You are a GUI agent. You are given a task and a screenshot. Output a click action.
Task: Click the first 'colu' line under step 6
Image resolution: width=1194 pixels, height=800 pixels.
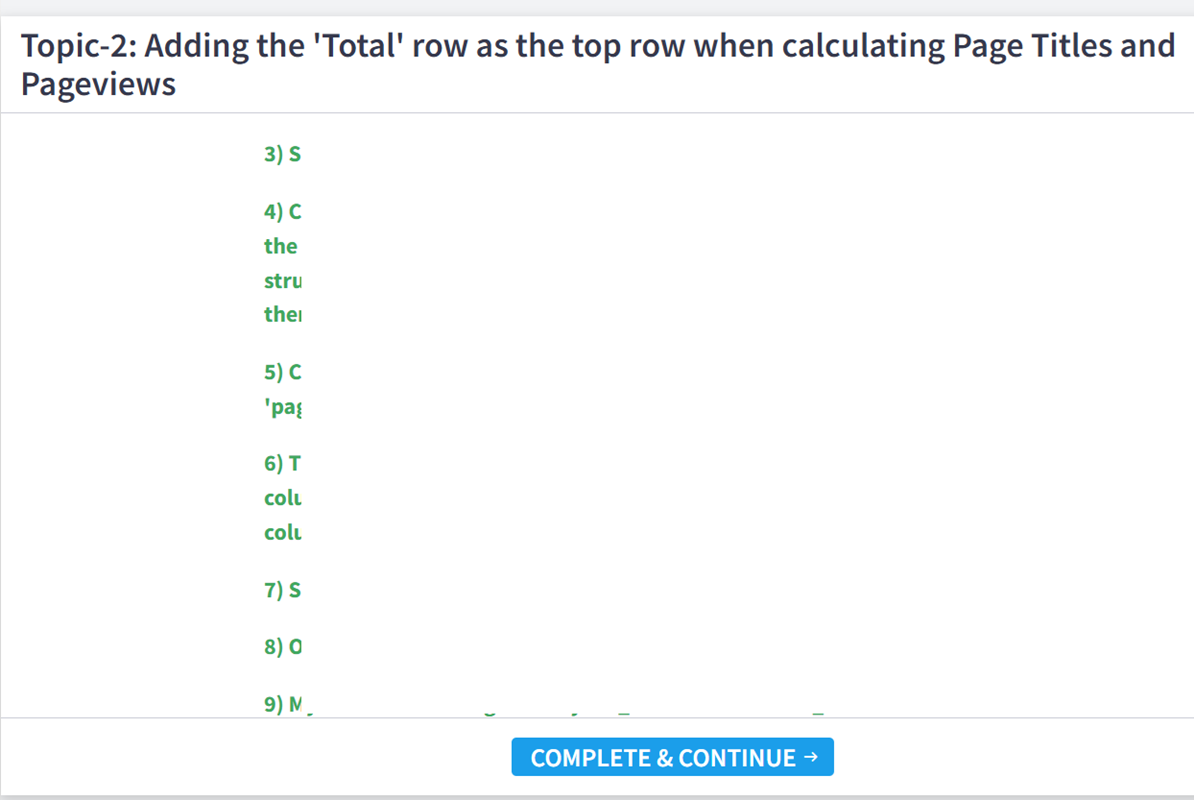(x=282, y=498)
